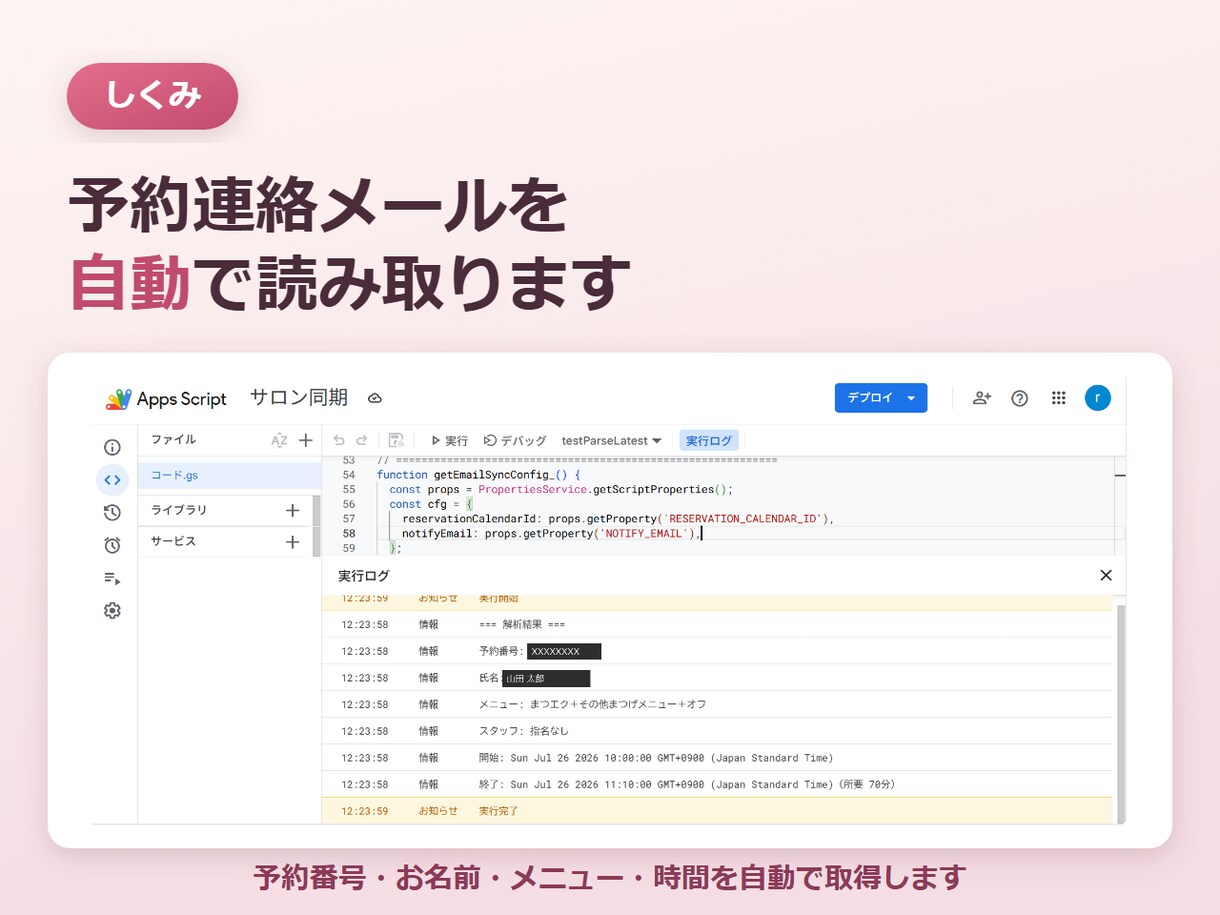Viewport: 1220px width, 915px height.
Task: Click the デバッグ debug button
Action: [515, 441]
